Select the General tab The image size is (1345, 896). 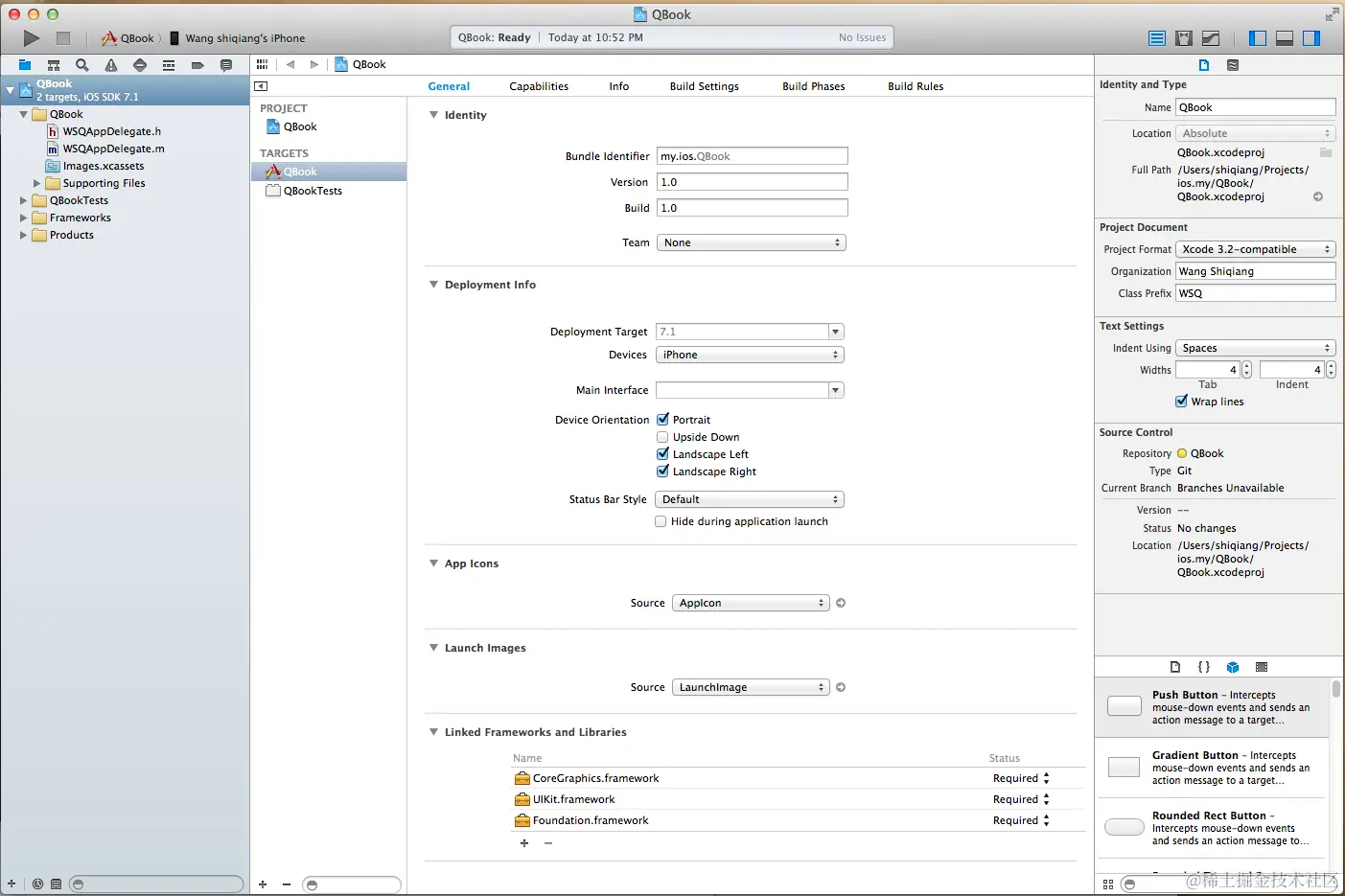449,86
